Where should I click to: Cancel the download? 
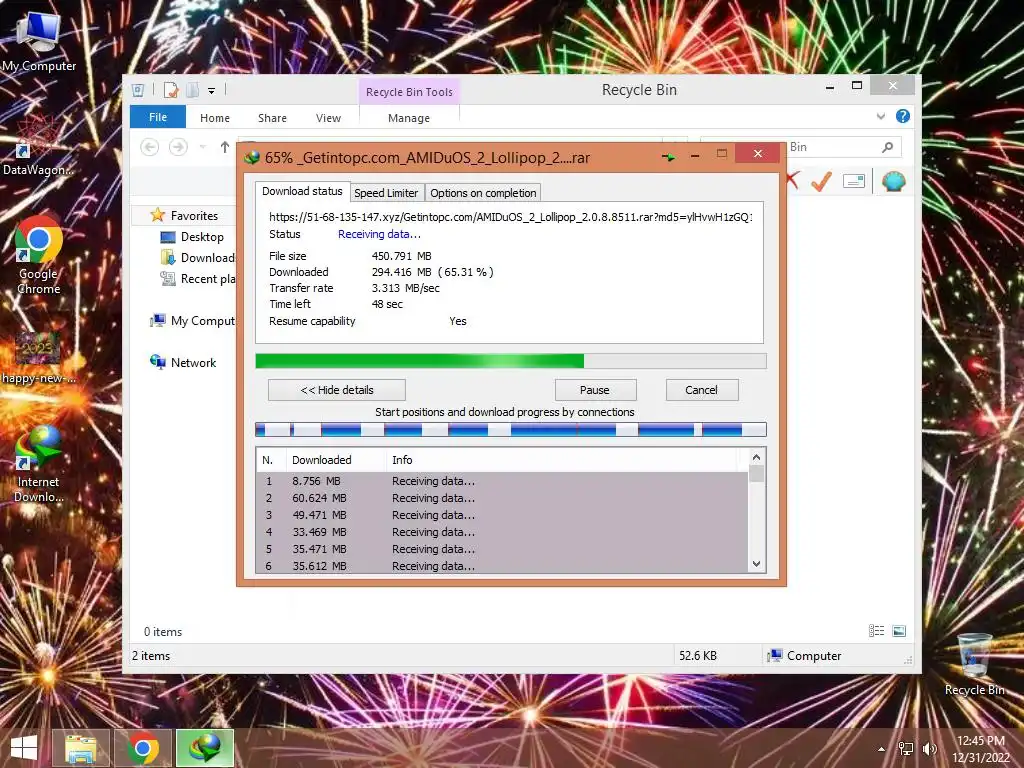pyautogui.click(x=701, y=390)
